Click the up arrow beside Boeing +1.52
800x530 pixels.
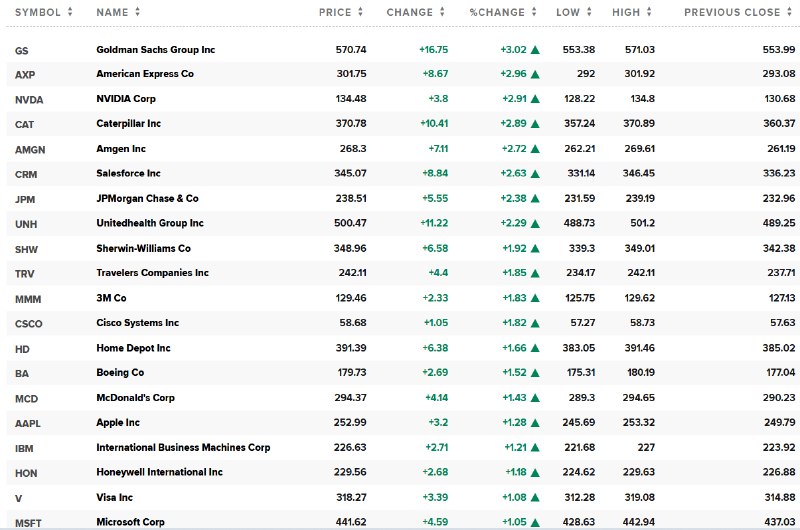(535, 373)
